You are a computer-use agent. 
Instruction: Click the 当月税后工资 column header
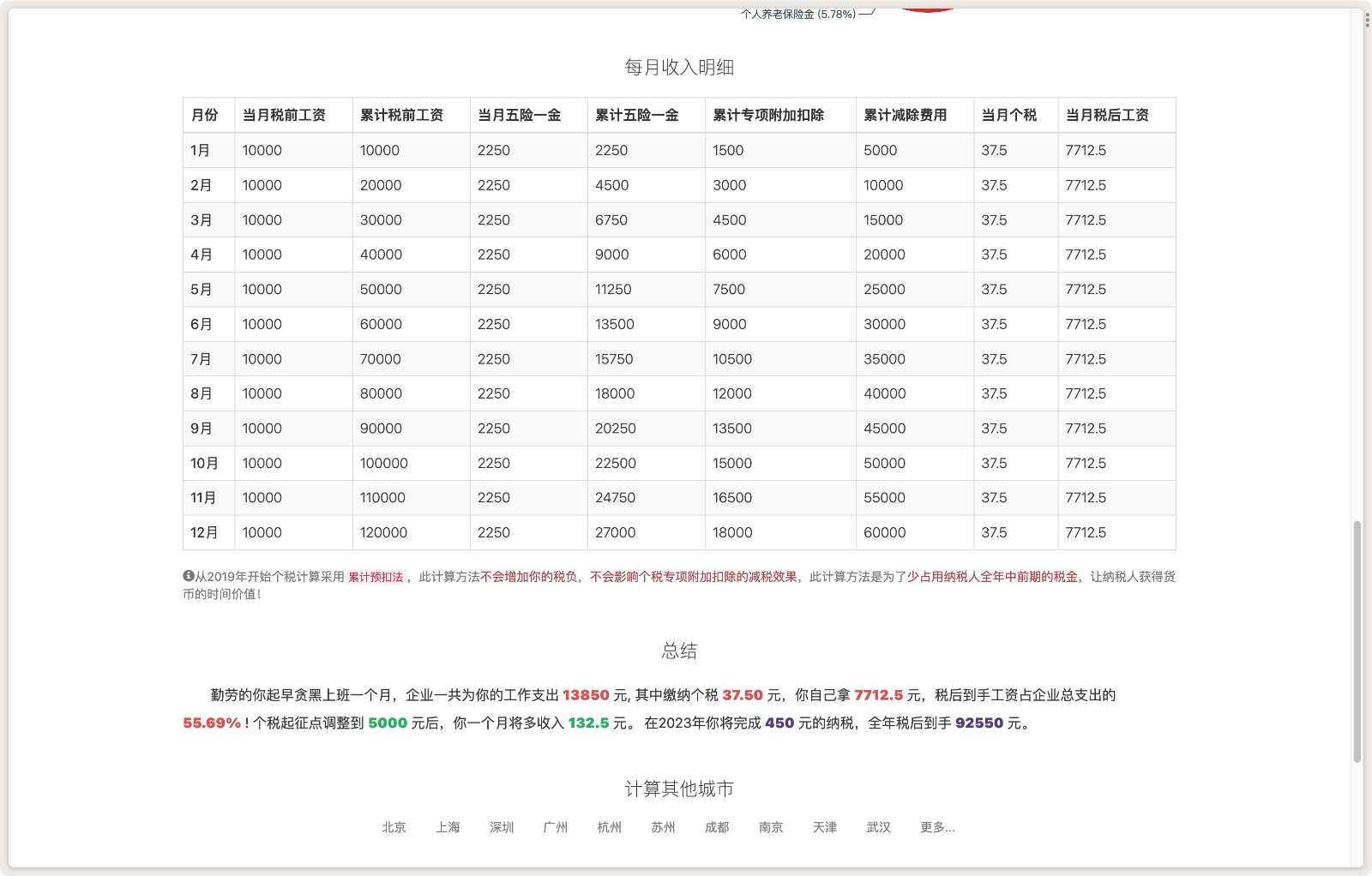(1107, 115)
